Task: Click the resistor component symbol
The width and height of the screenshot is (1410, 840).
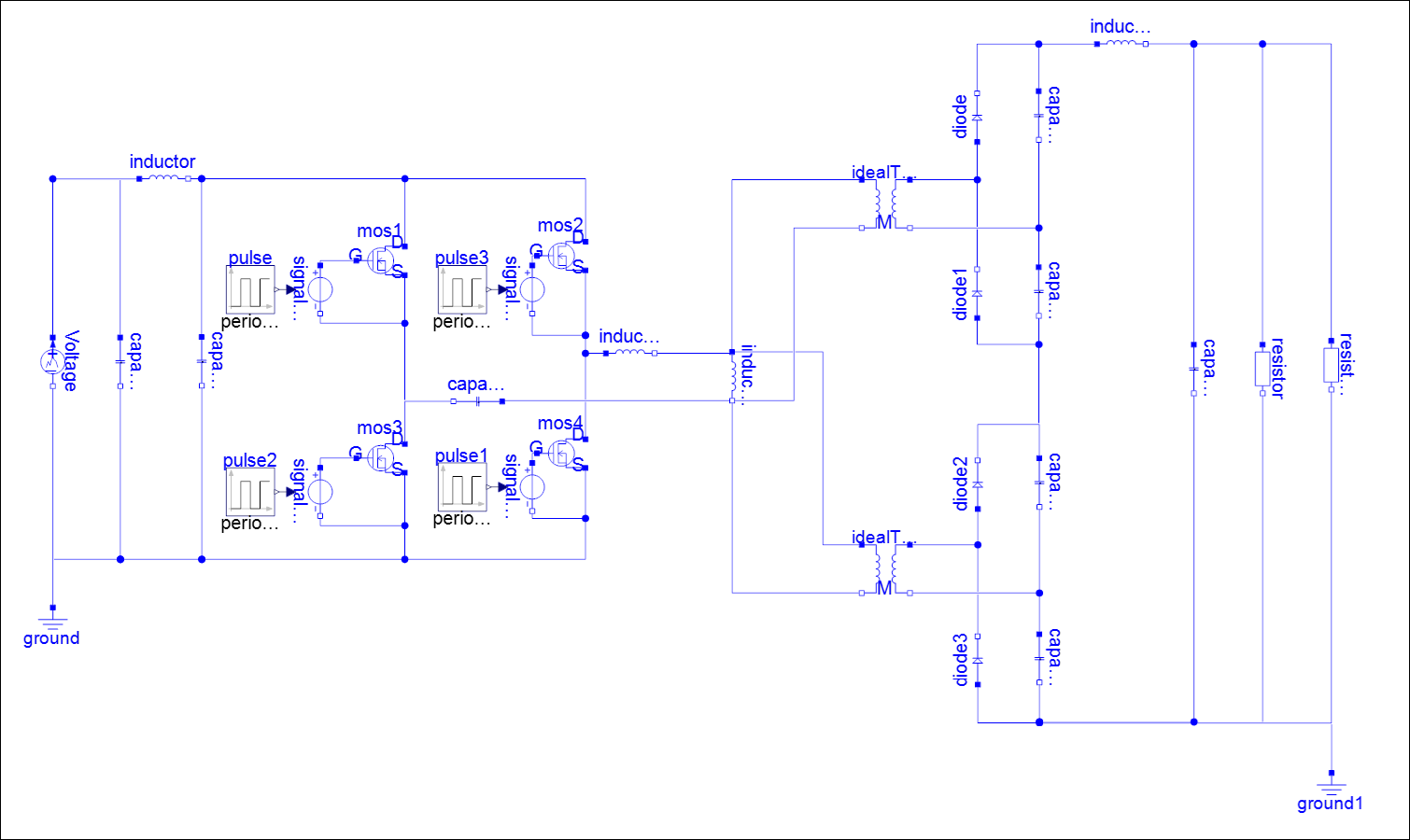Action: [1262, 368]
